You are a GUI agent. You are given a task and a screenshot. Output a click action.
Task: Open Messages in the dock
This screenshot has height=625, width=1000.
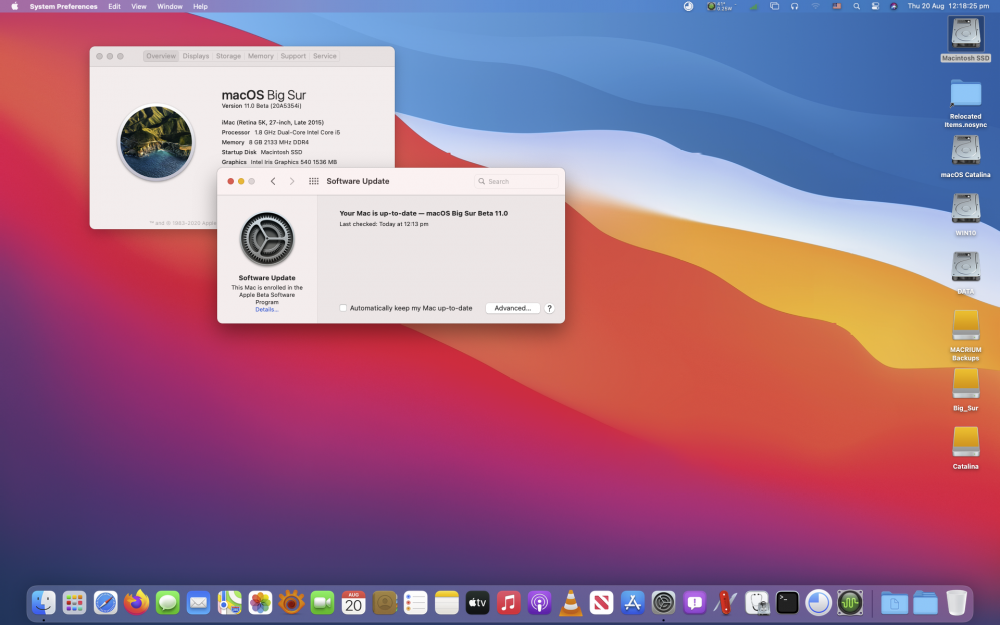[x=168, y=602]
